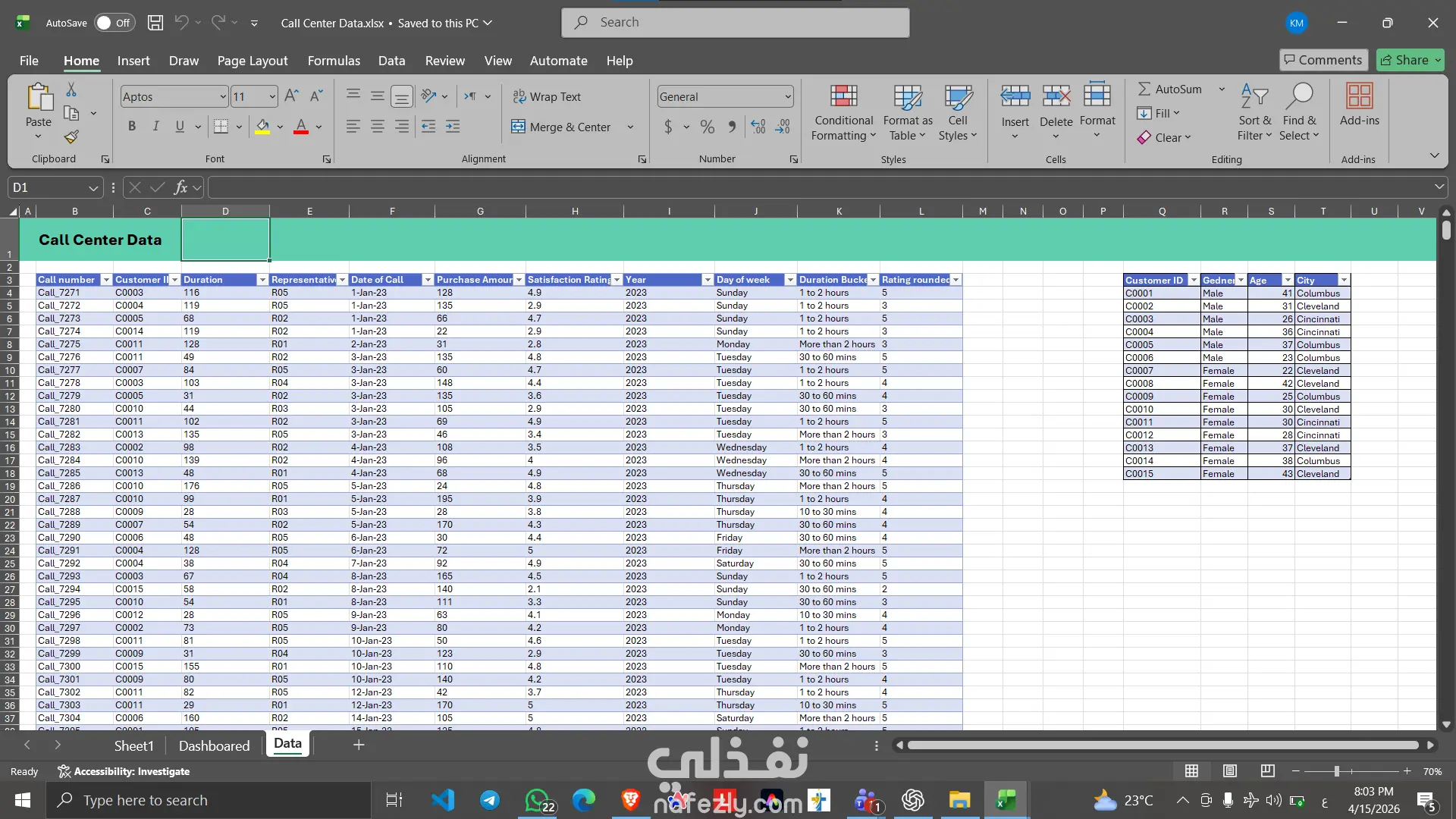The image size is (1456, 819).
Task: Apply Conditional Formatting from the ribbon
Action: pos(843,112)
